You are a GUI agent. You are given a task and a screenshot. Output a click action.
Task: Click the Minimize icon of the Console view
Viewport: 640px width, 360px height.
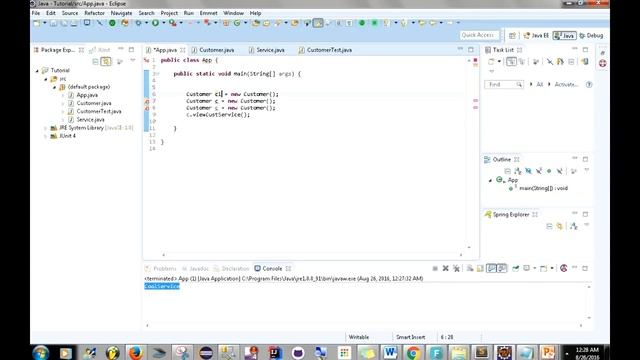click(575, 268)
